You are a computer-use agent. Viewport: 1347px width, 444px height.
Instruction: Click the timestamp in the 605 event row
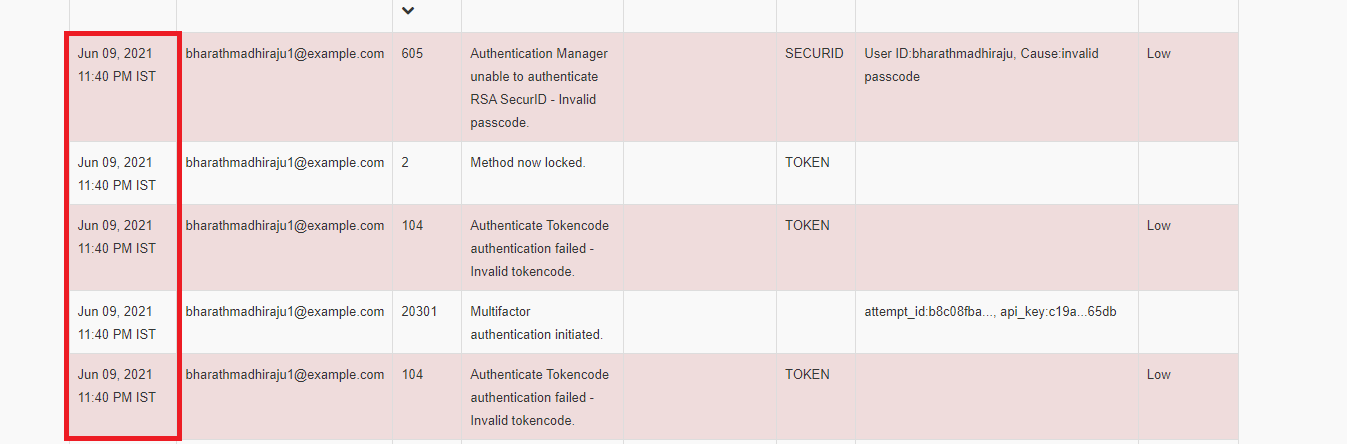pyautogui.click(x=117, y=65)
